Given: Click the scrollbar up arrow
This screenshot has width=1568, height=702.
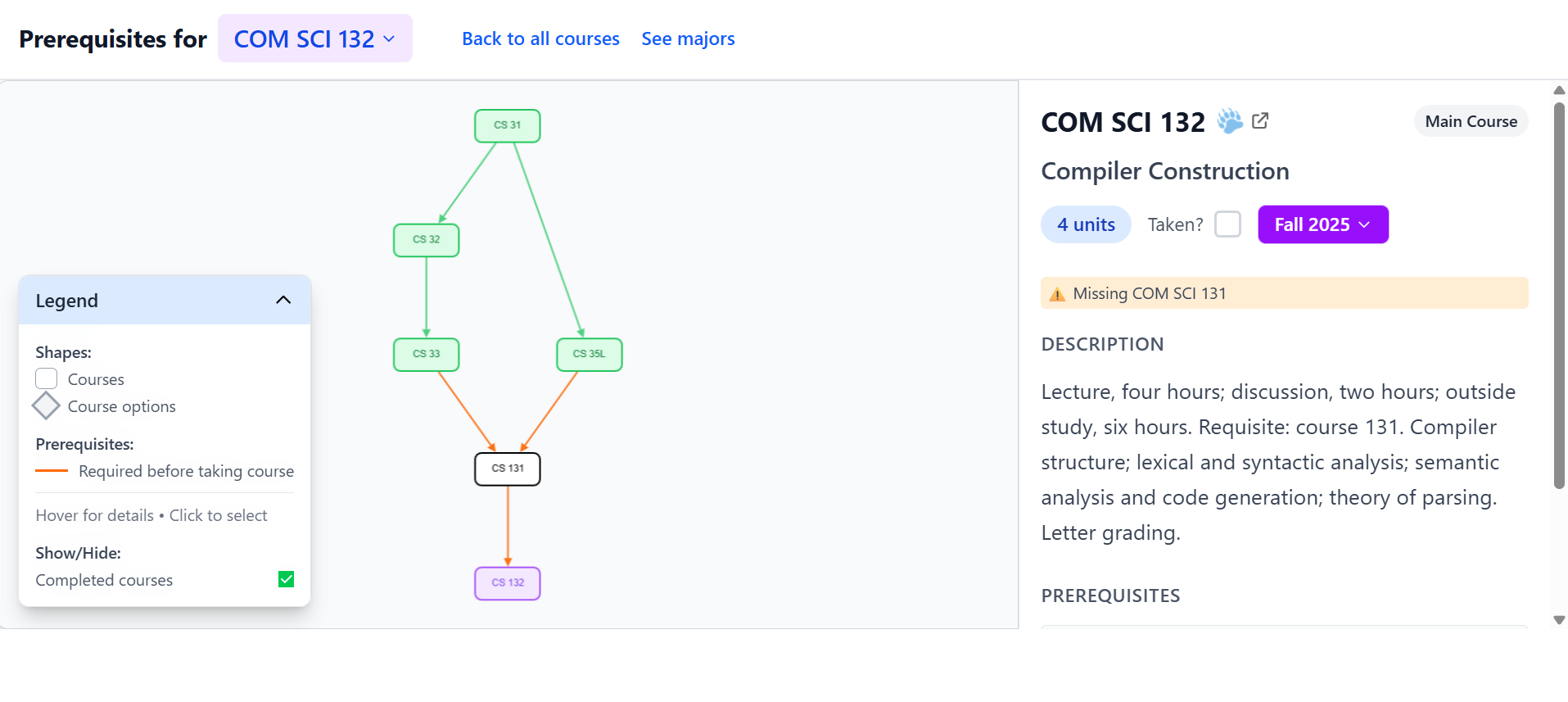Looking at the screenshot, I should tap(1558, 90).
